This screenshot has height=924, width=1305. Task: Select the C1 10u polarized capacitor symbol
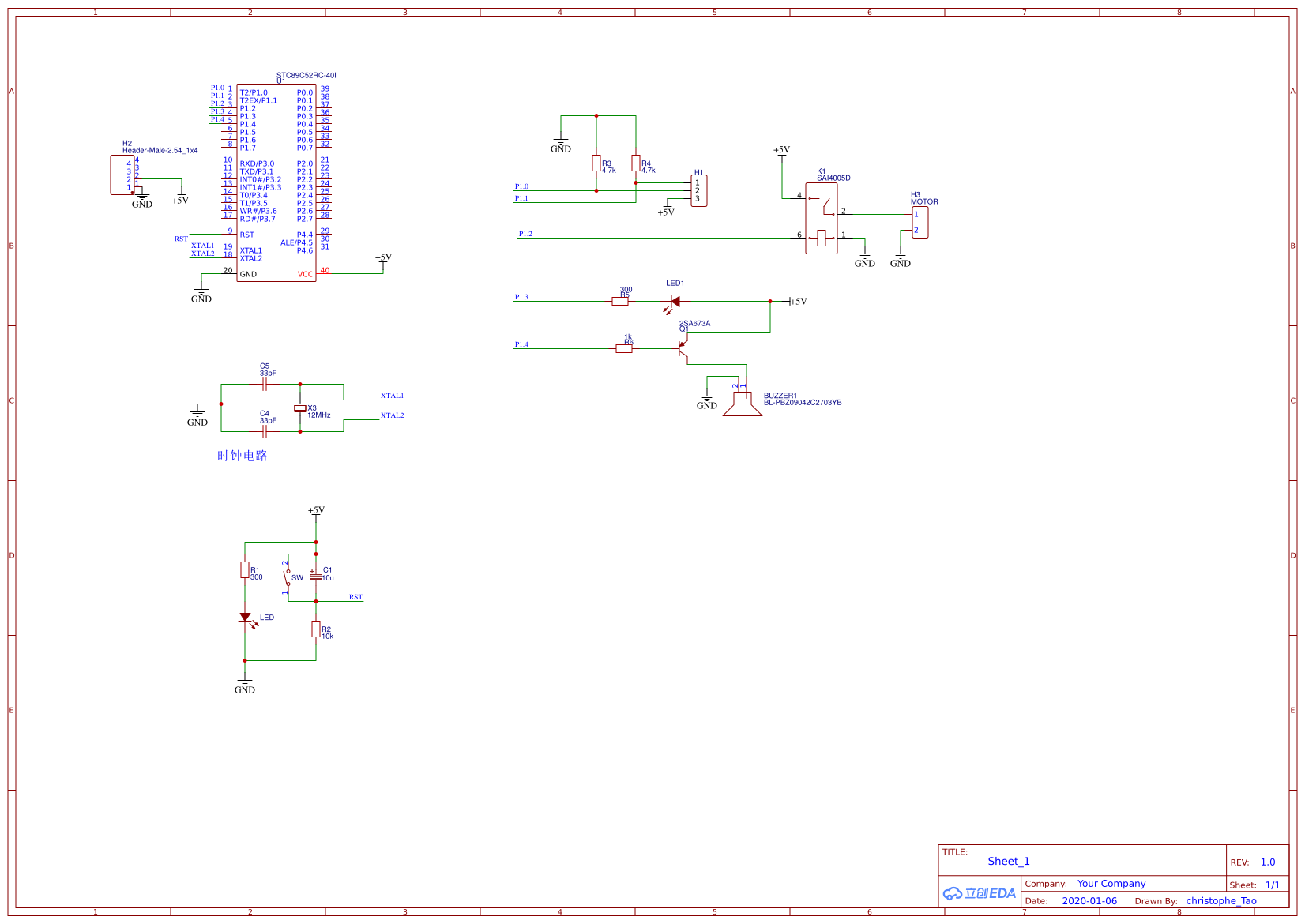point(316,577)
